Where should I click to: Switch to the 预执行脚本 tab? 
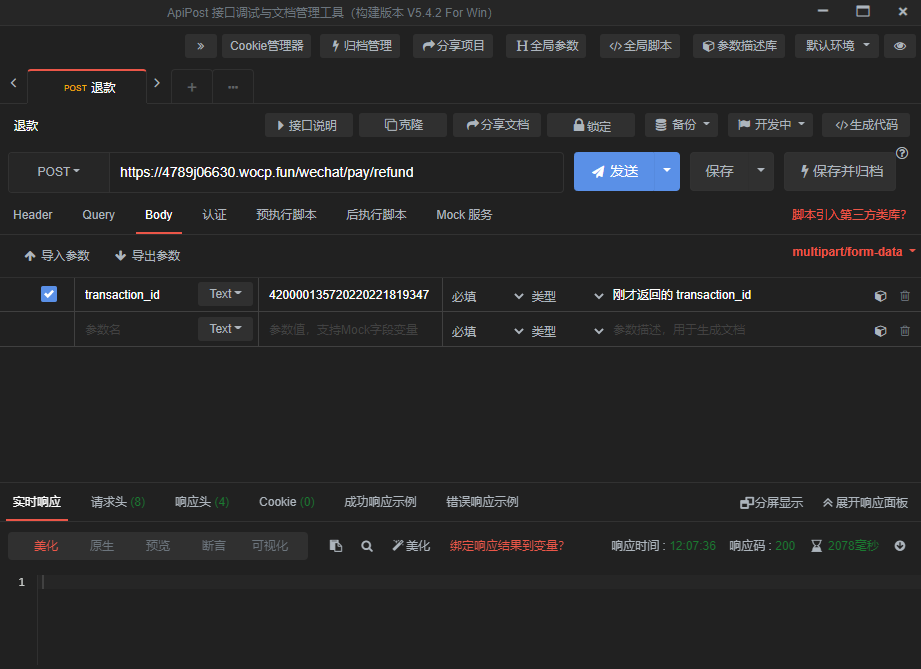pyautogui.click(x=286, y=215)
